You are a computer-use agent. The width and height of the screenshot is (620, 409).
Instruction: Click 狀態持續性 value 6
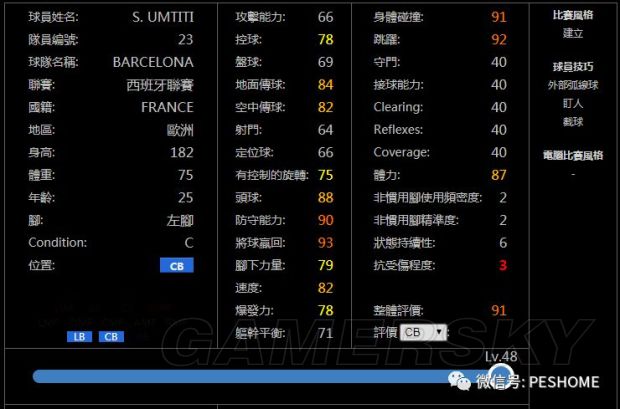[x=503, y=242]
